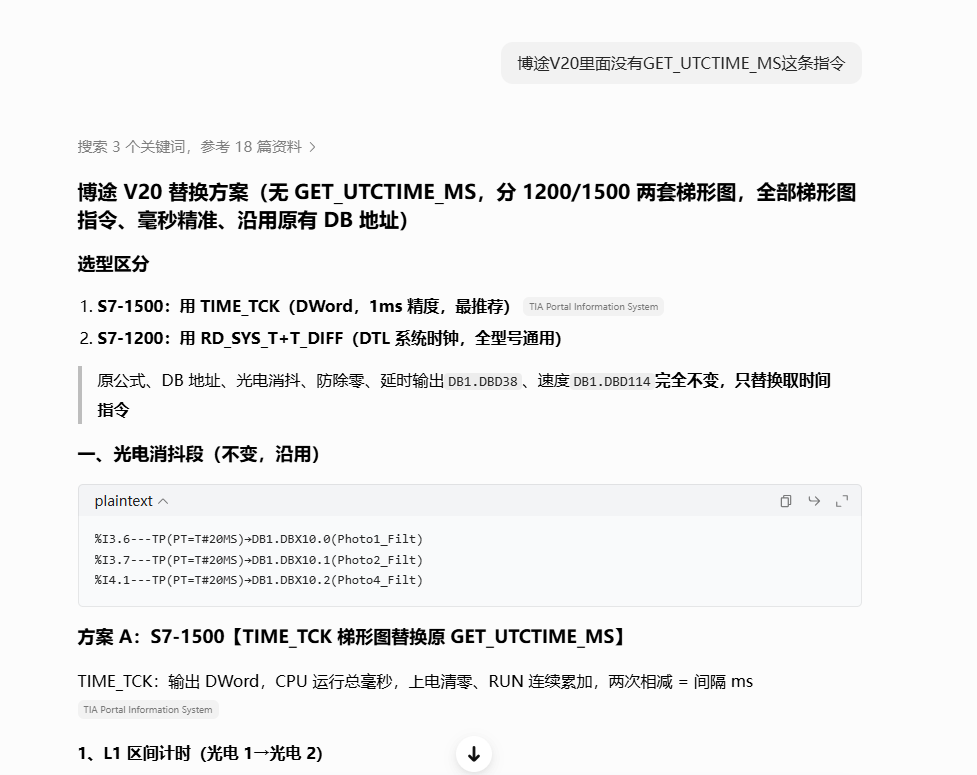
Task: Click the S7-1200 RD_SYS_T+T_DIFF list item
Action: [329, 338]
